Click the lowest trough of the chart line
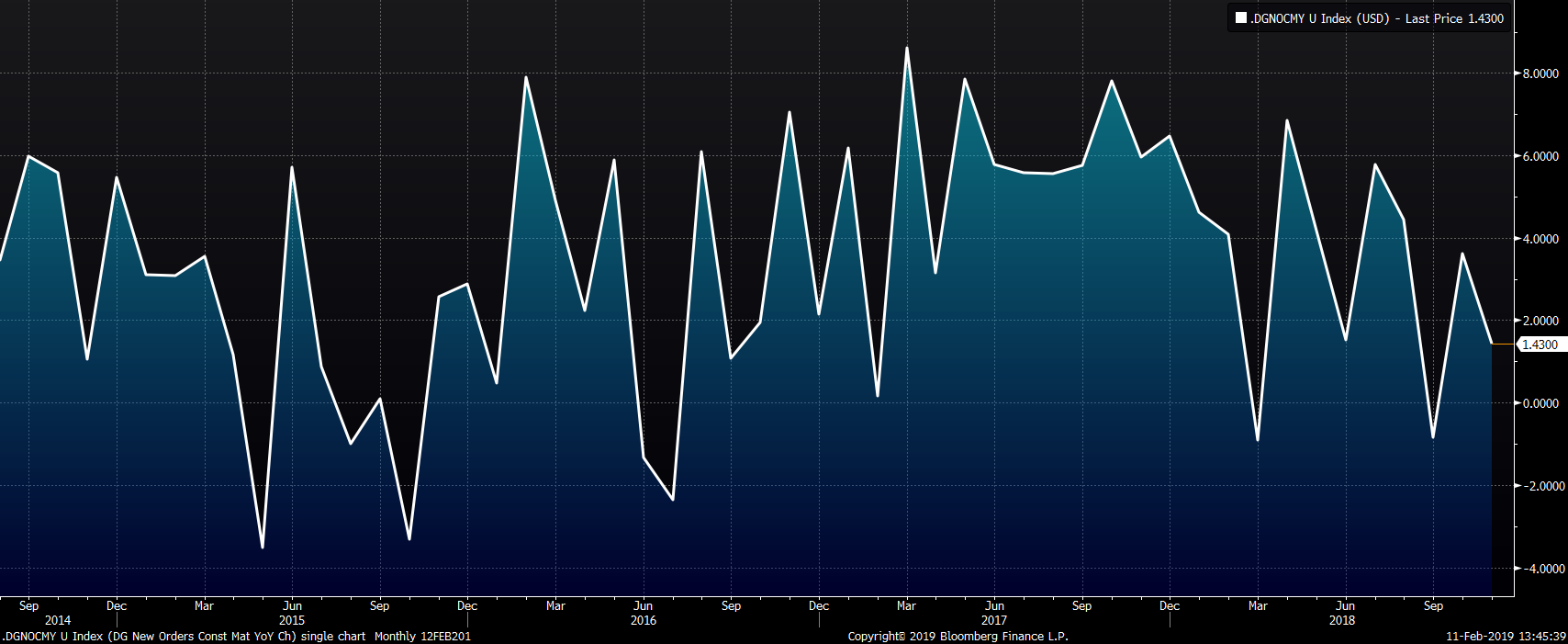The height and width of the screenshot is (644, 1568). (263, 548)
